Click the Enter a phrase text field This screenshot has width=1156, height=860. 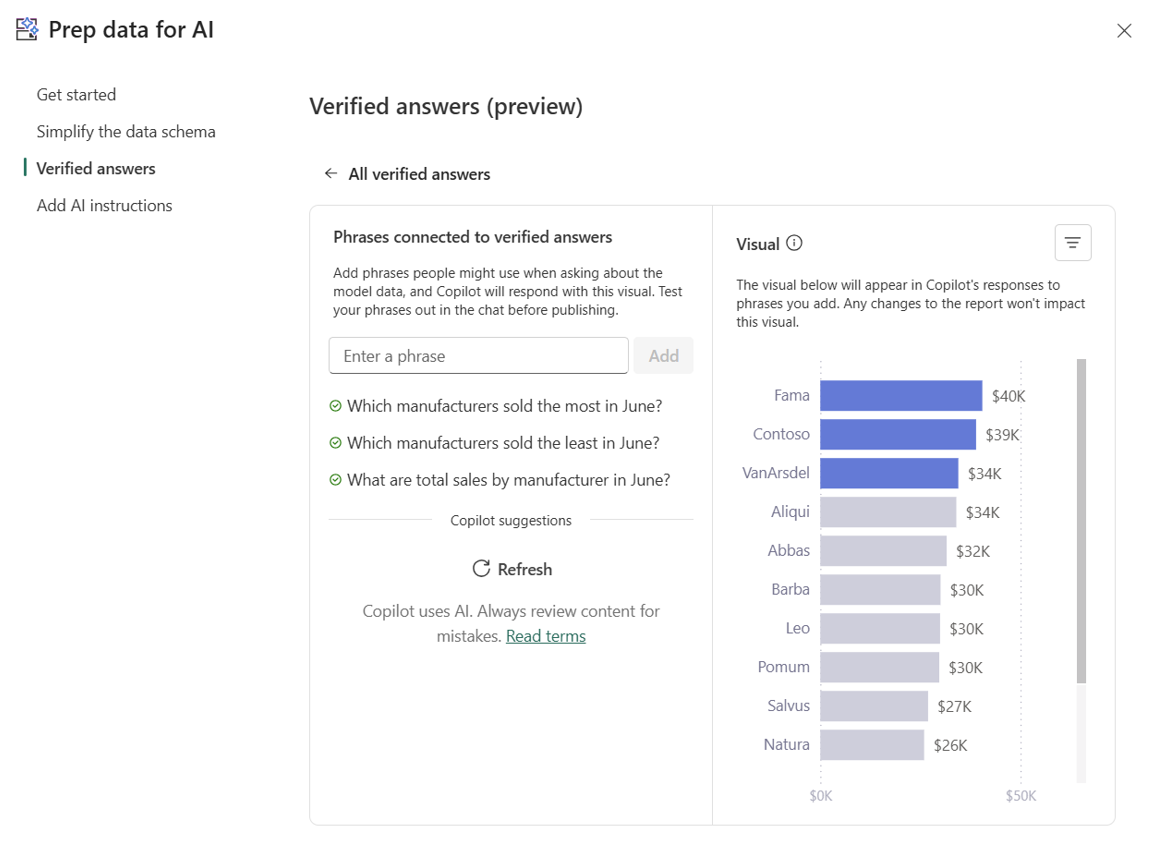coord(478,356)
